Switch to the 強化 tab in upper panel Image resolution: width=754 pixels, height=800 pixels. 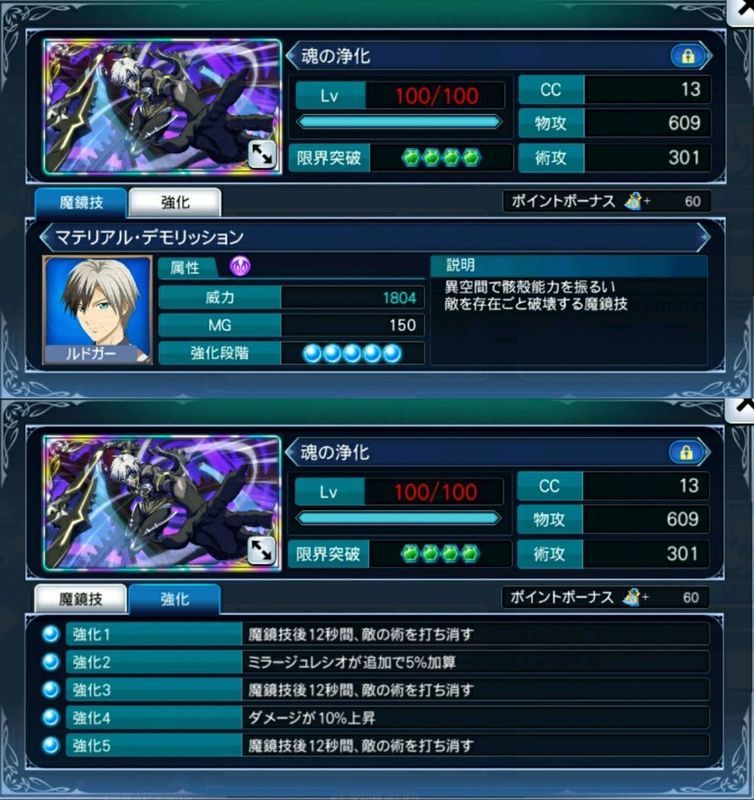(x=175, y=203)
